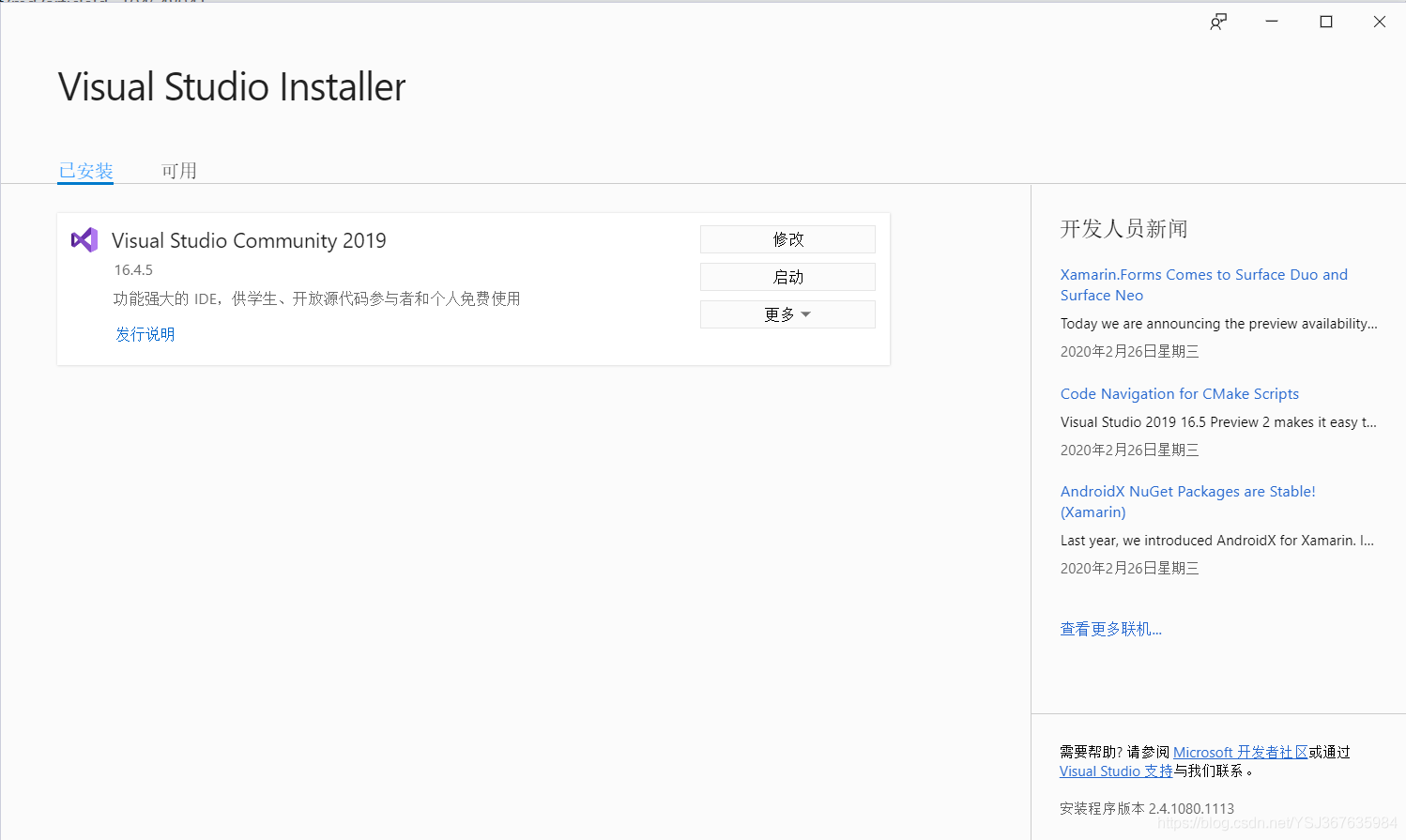Open Microsoft 开发者社区 link
Image resolution: width=1406 pixels, height=840 pixels.
coord(1241,752)
